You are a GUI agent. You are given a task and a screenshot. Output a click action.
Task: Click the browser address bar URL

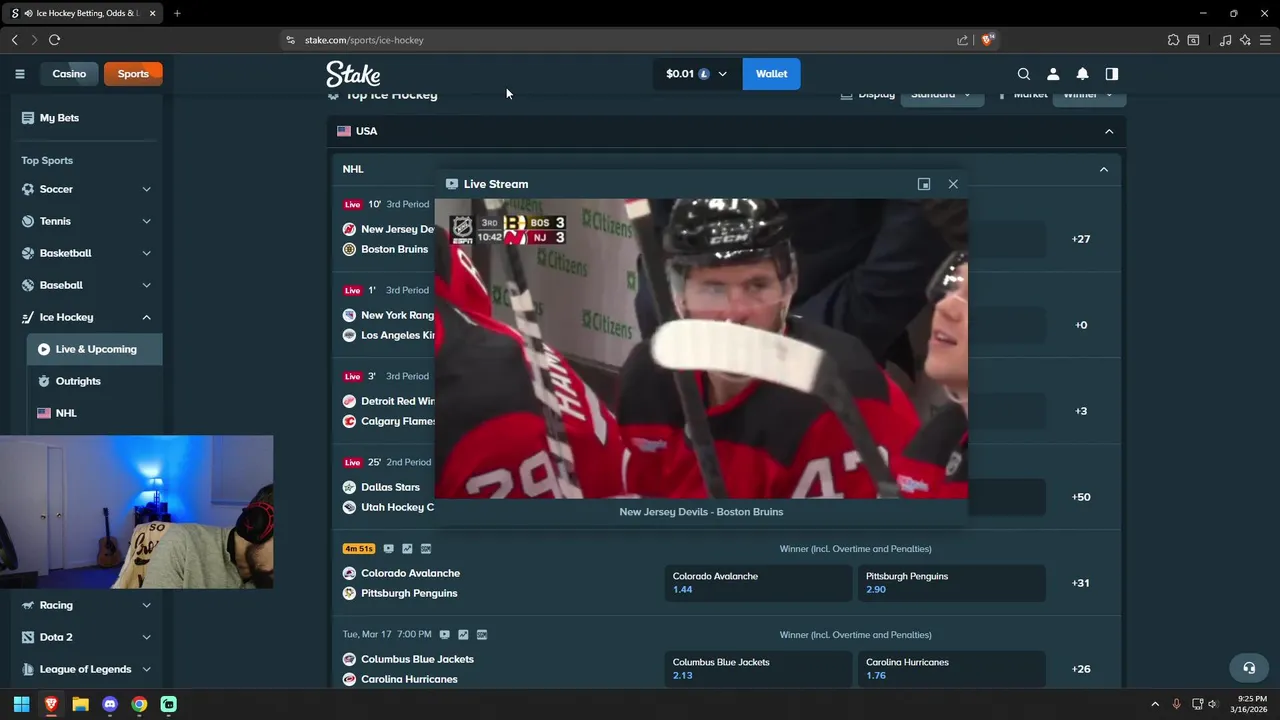(364, 40)
